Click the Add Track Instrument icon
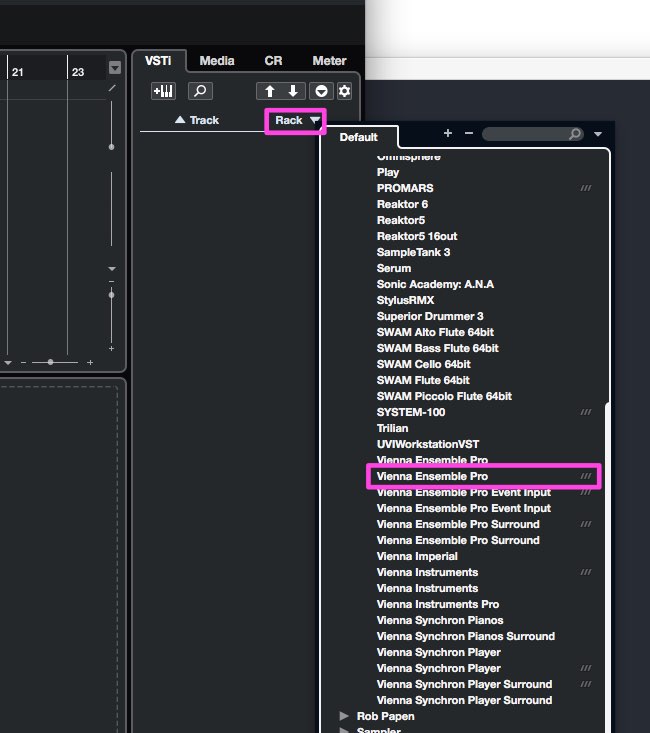Screen dimensions: 650x733 [x=163, y=91]
